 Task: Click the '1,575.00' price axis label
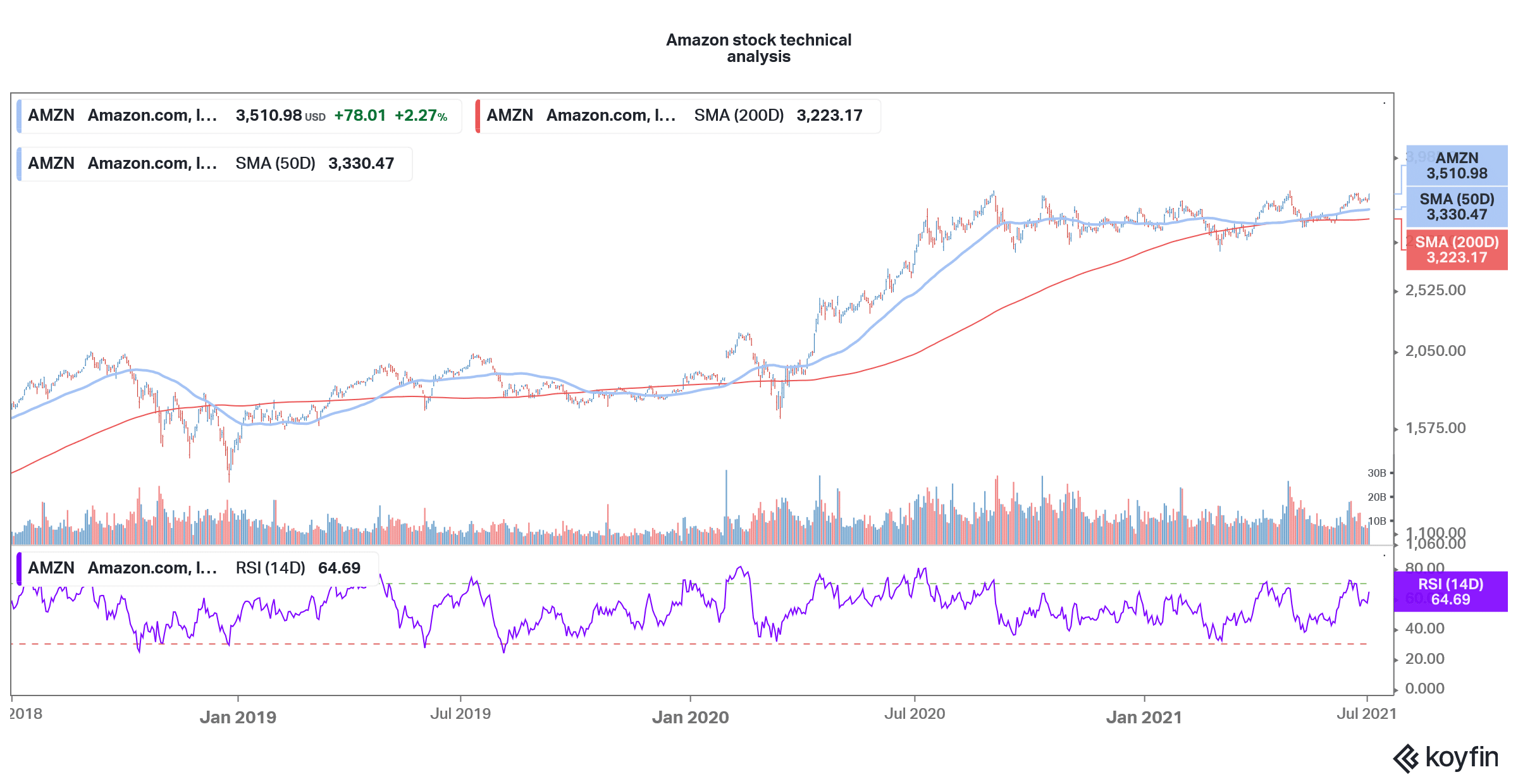[x=1435, y=428]
